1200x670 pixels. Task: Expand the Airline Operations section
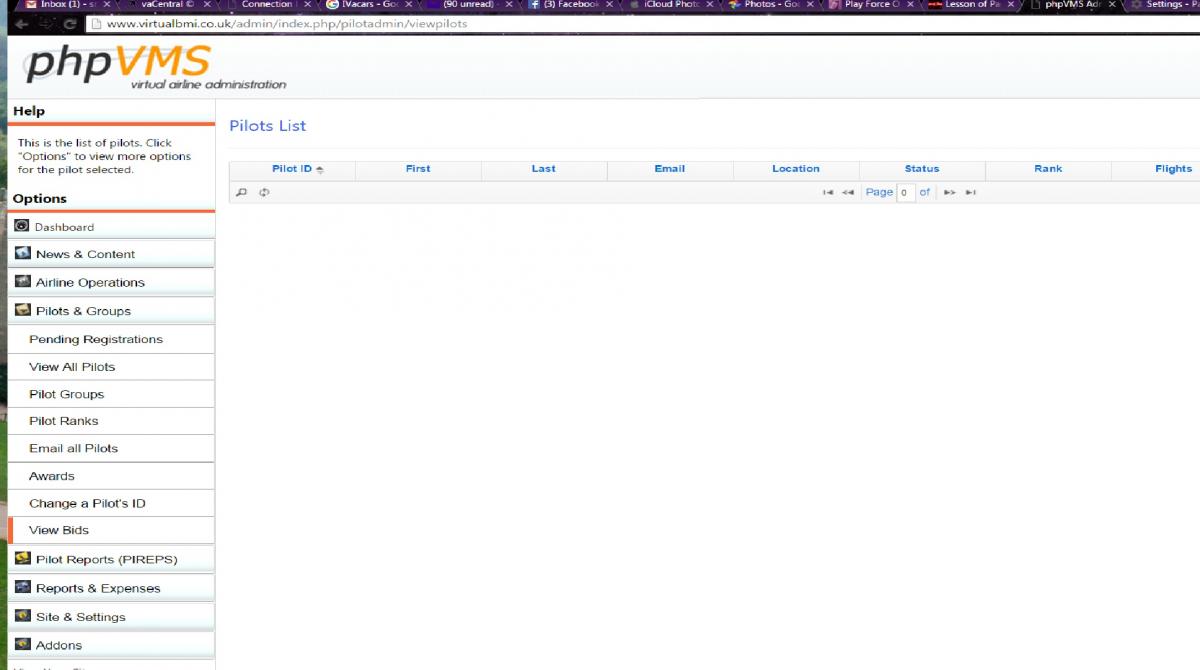(90, 283)
